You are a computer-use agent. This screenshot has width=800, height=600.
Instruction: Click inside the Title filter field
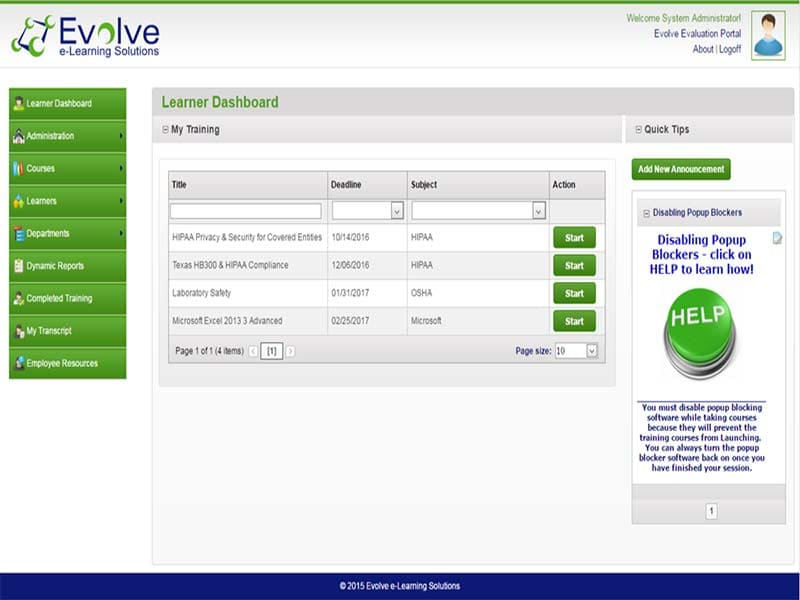pos(245,210)
